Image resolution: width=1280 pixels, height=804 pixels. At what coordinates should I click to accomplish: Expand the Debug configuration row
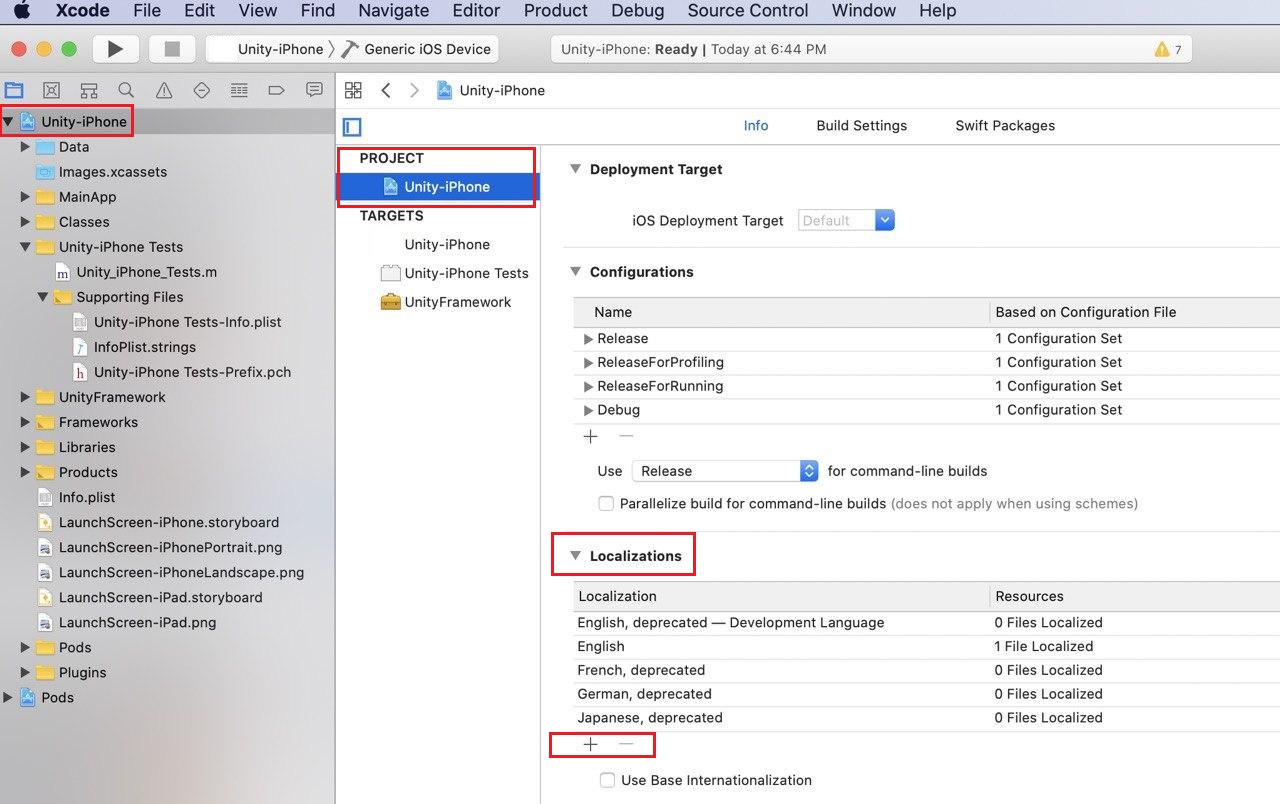pyautogui.click(x=589, y=410)
